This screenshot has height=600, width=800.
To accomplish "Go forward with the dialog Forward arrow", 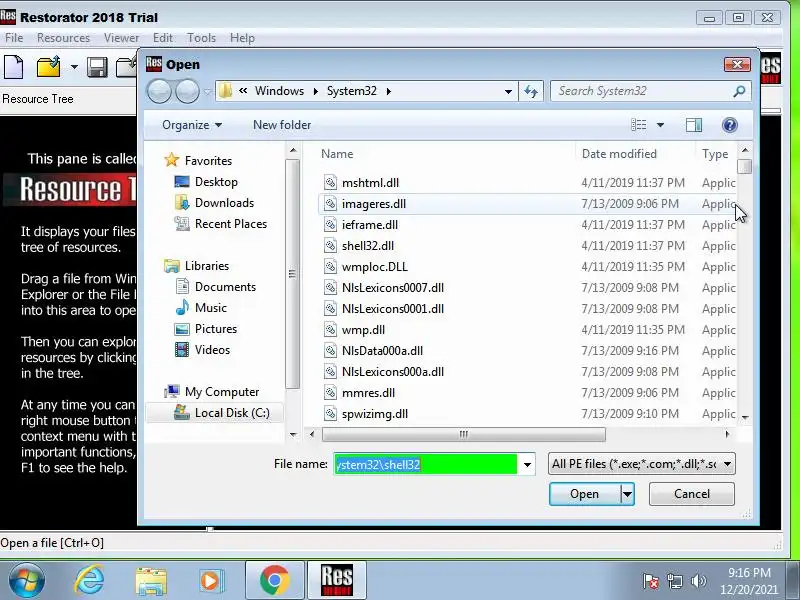I will coord(187,91).
